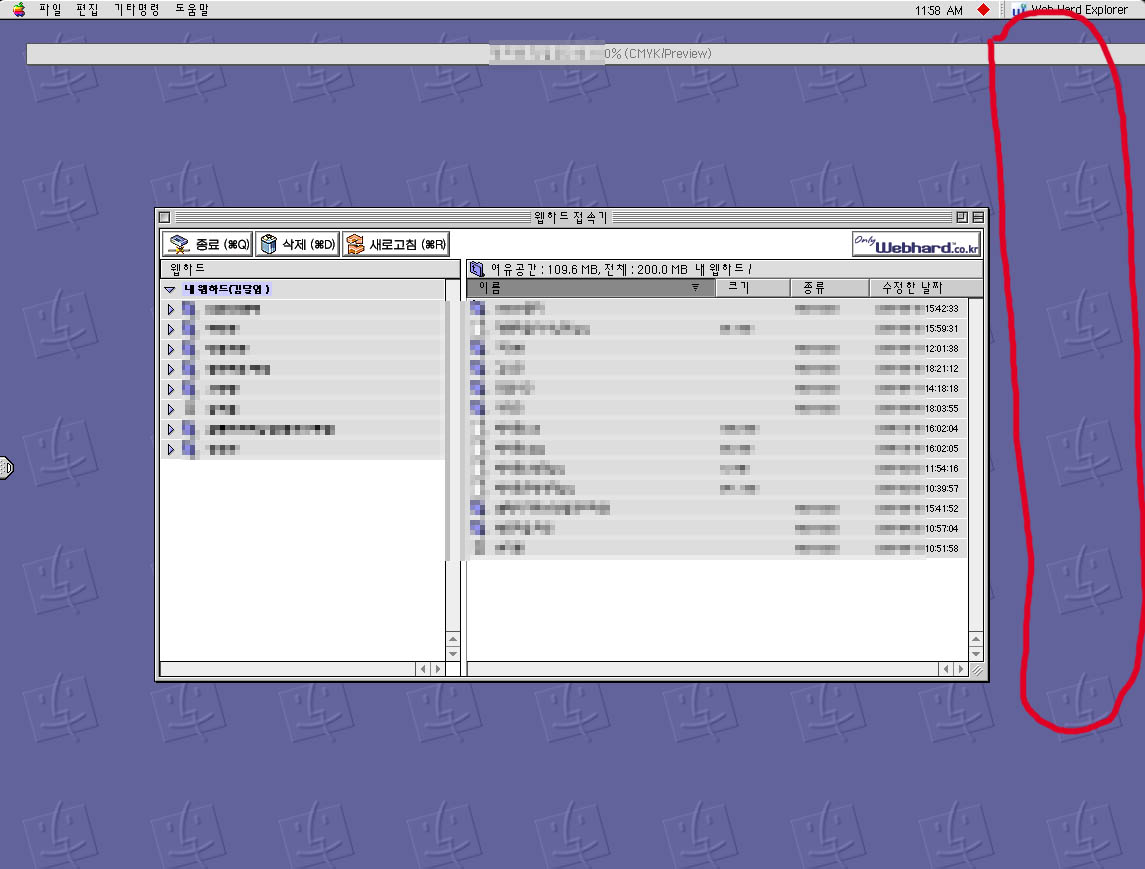Expand the last folder in the tree
1145x869 pixels.
171,449
